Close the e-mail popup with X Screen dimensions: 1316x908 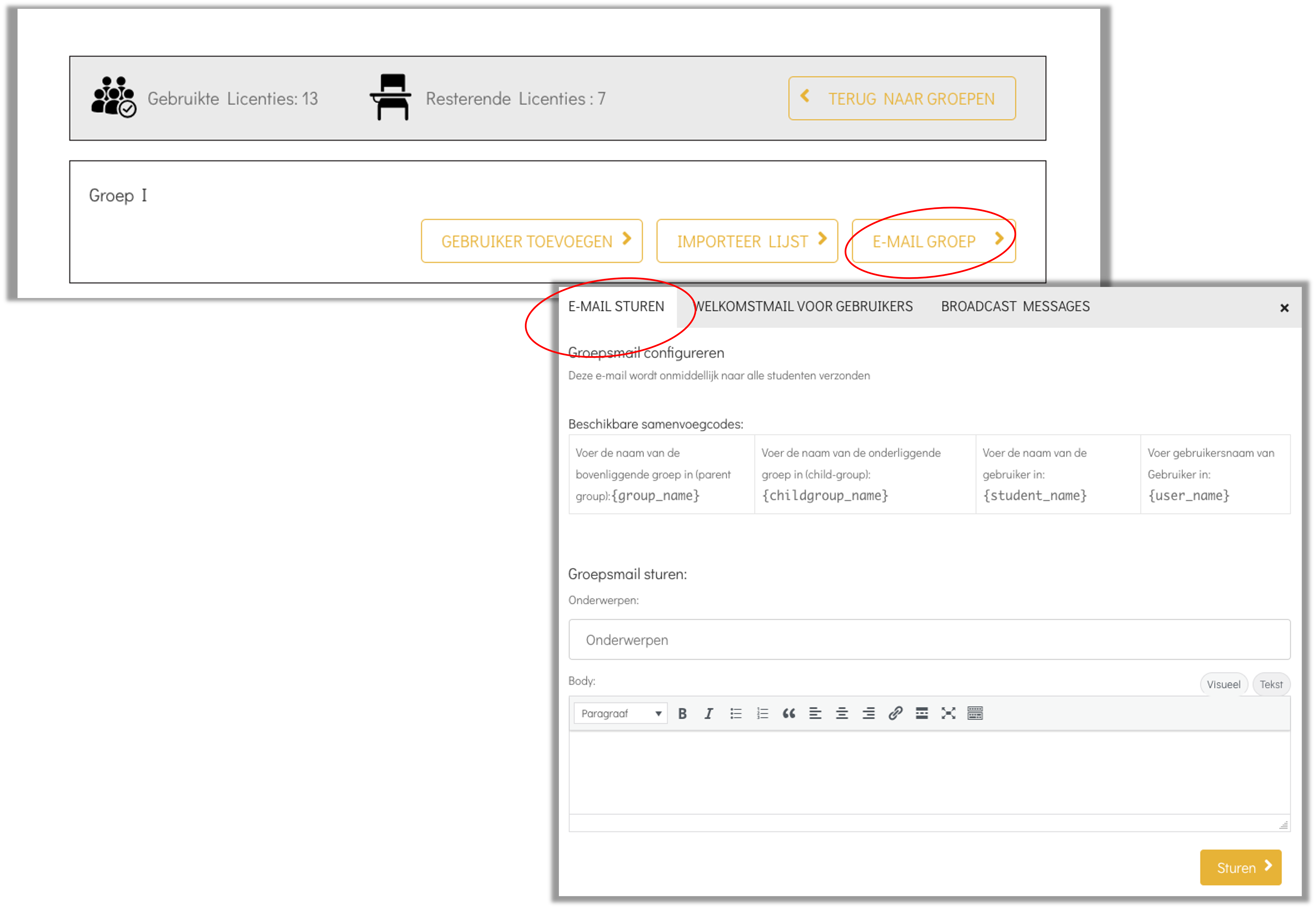[1284, 308]
